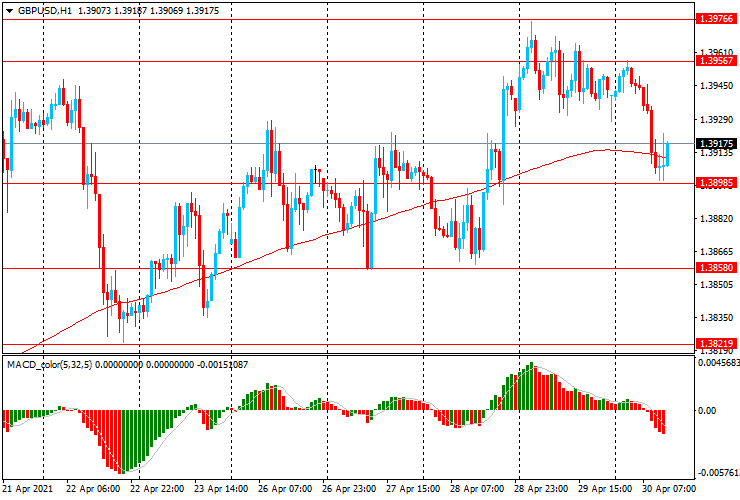Click the 1.38350 price scale value
Image resolution: width=740 pixels, height=500 pixels.
tap(716, 318)
